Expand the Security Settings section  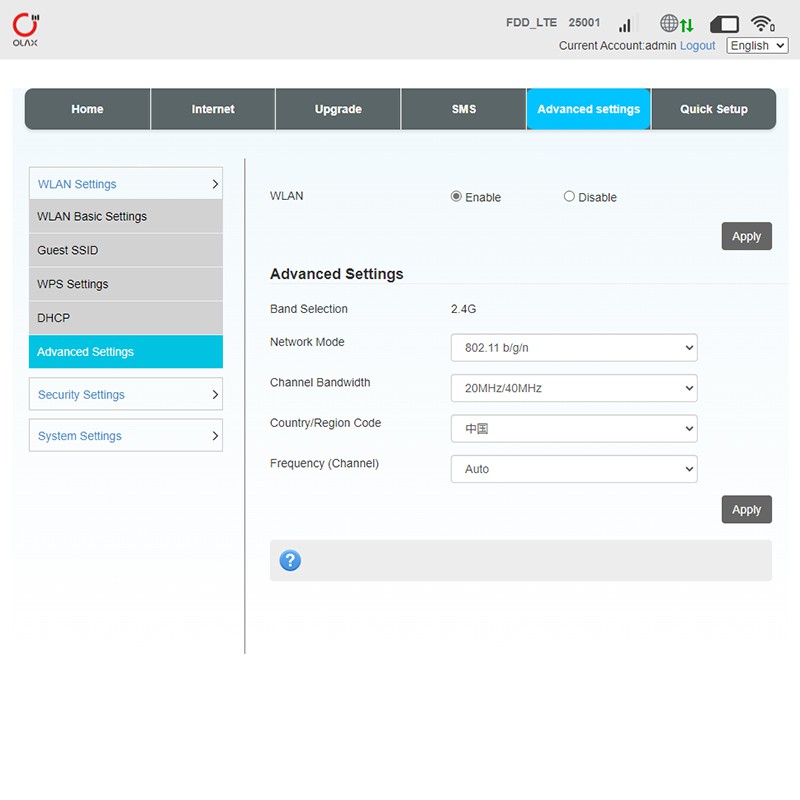point(126,395)
